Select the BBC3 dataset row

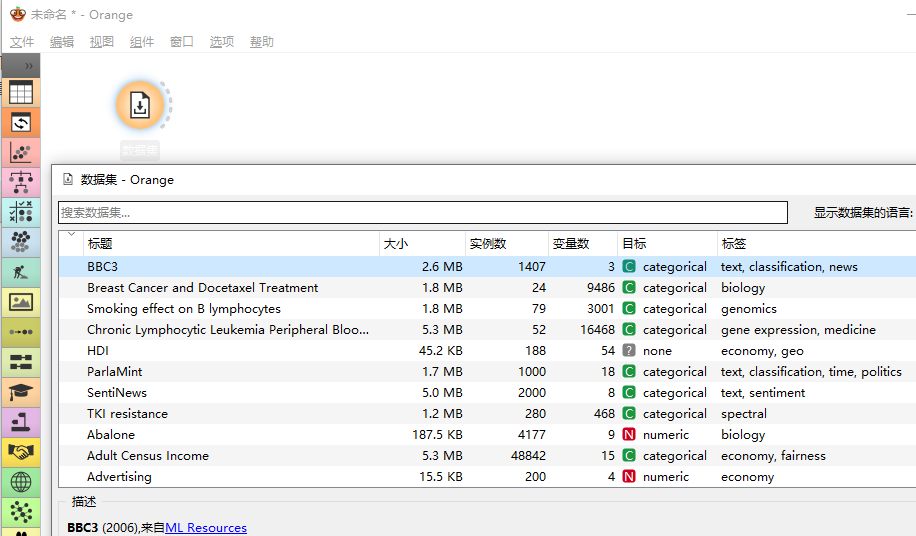pos(487,267)
